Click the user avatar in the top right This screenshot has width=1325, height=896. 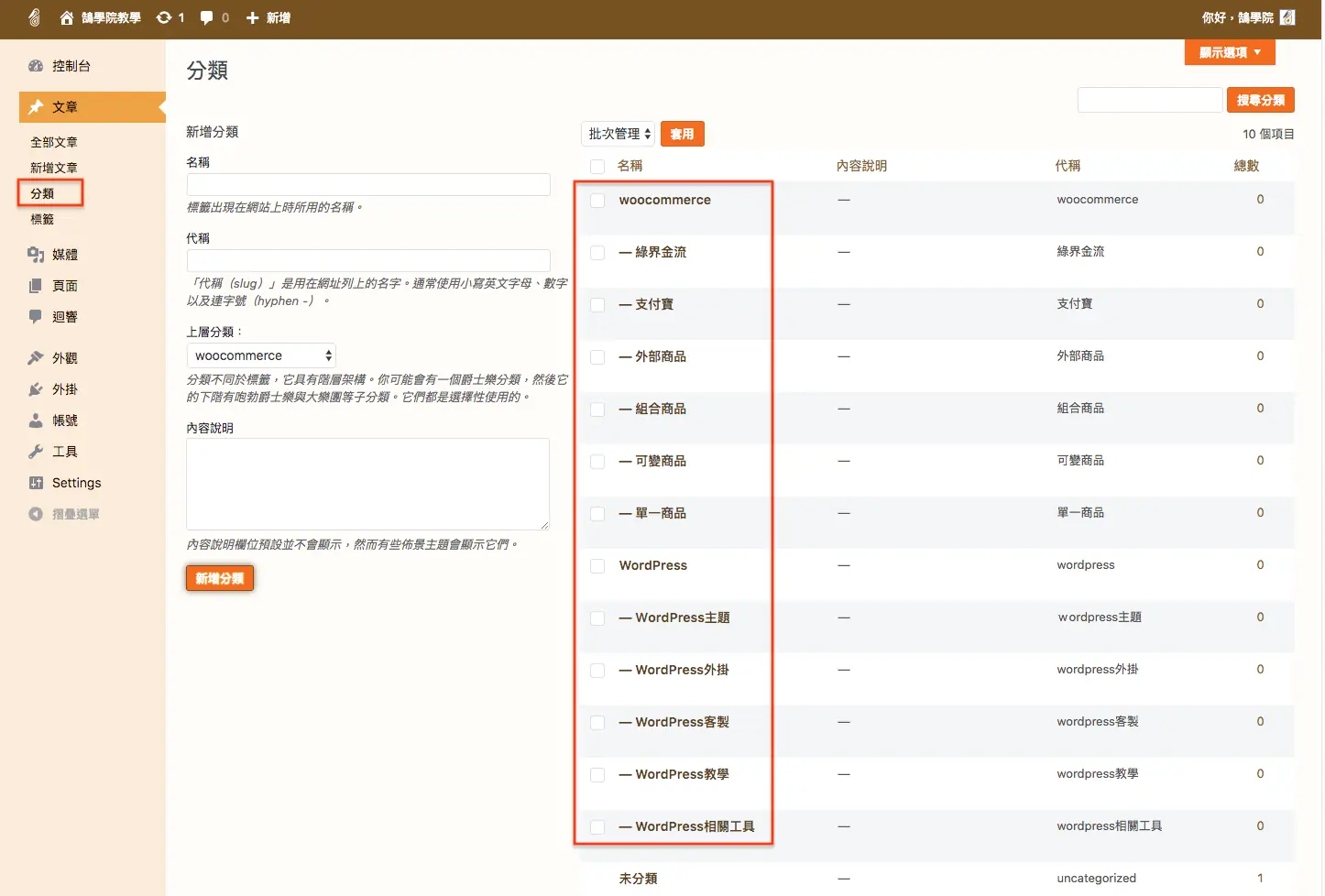(1287, 17)
